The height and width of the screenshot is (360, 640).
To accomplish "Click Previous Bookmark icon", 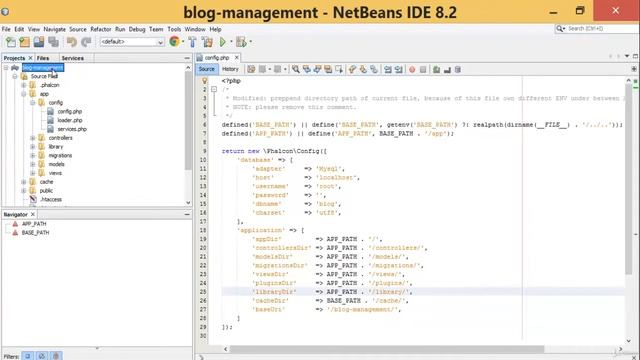I will (x=352, y=69).
